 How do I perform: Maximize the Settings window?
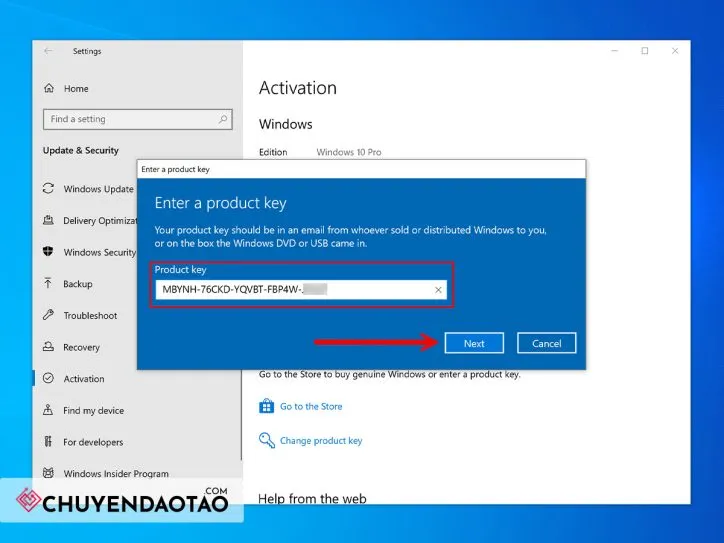pos(645,51)
